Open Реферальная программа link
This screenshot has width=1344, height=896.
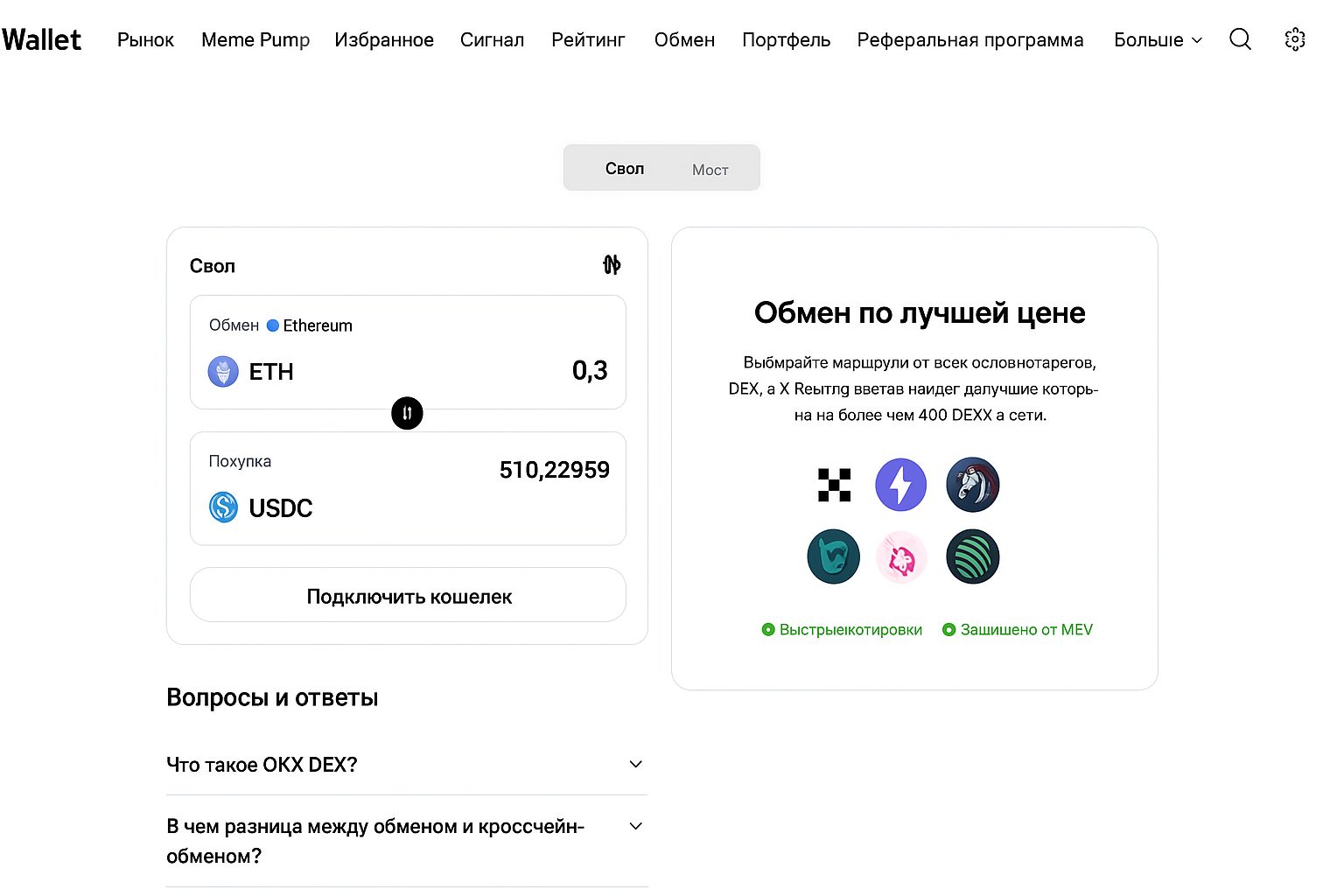[x=969, y=39]
